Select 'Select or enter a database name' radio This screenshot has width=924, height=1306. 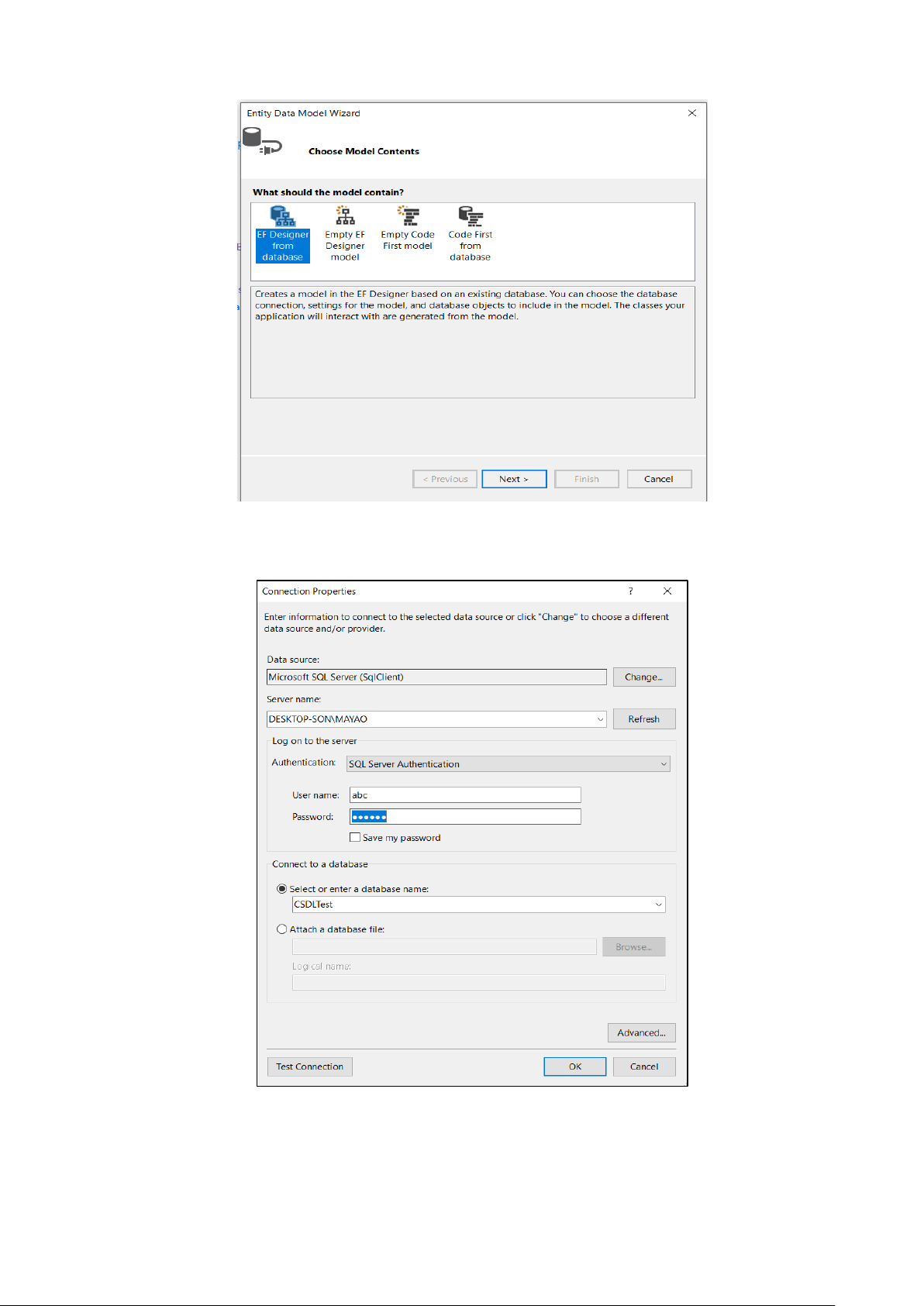(x=282, y=889)
